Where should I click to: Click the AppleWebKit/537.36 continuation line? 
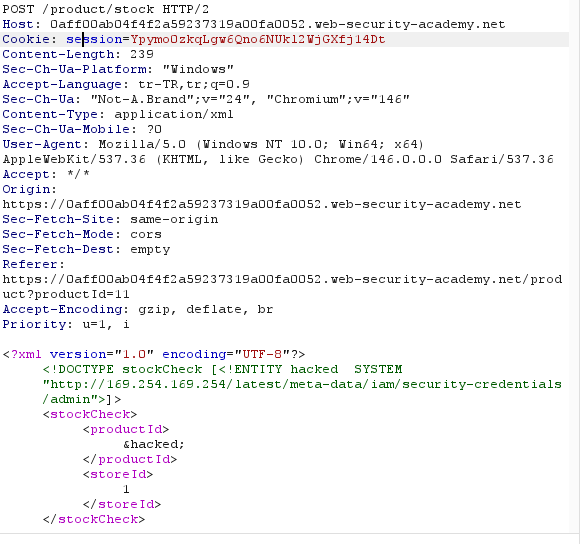[x=278, y=159]
